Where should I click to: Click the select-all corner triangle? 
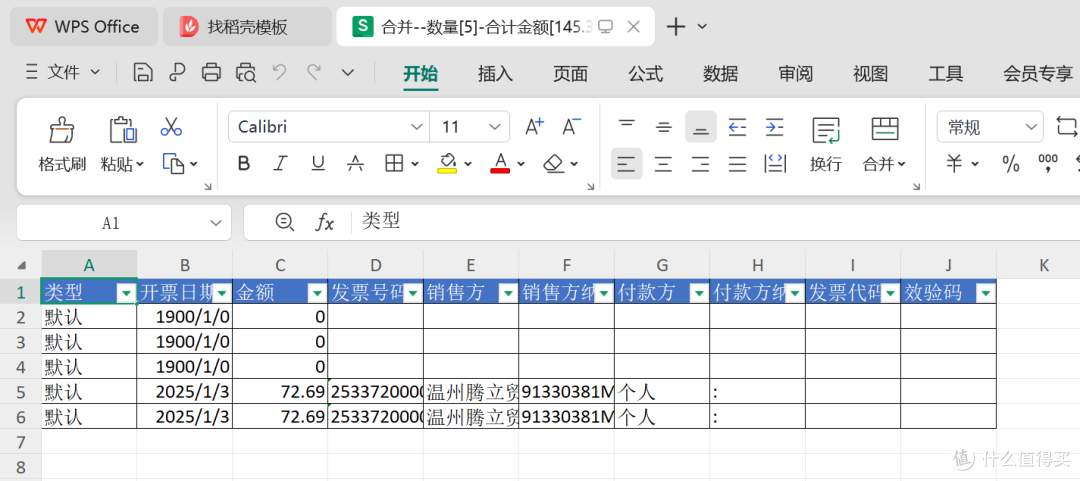click(x=21, y=265)
